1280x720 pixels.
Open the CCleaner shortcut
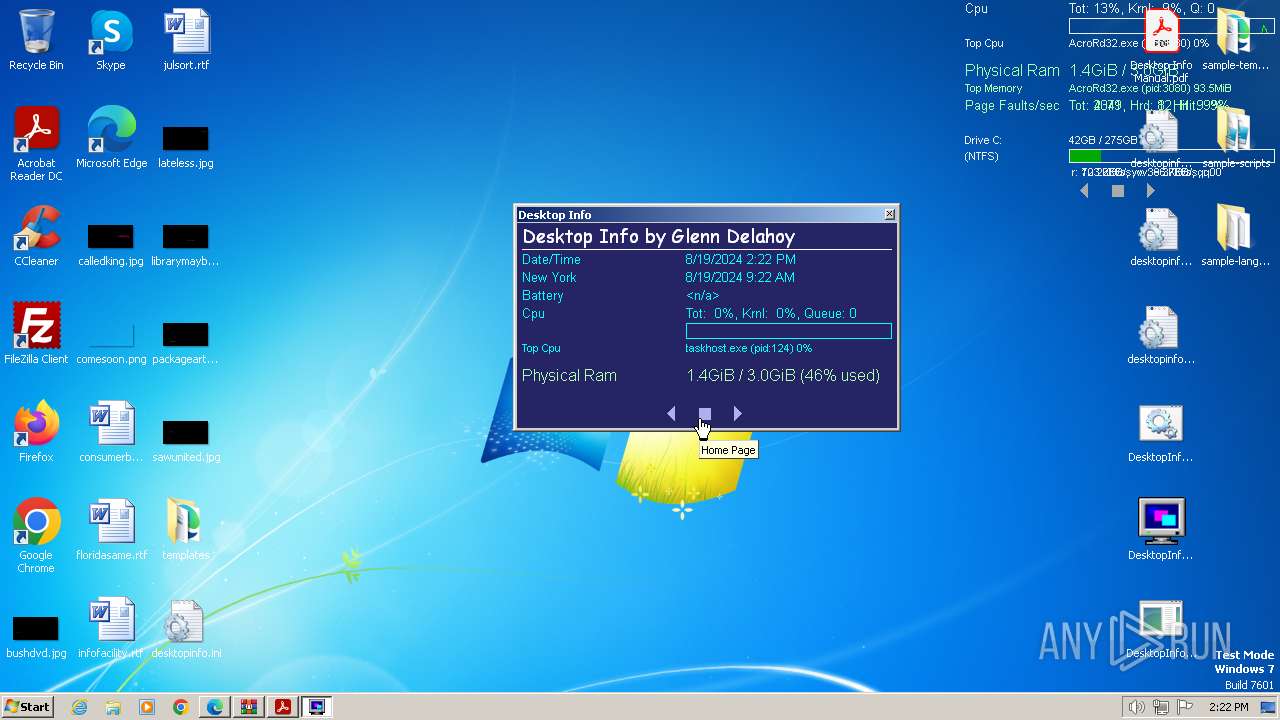36,237
